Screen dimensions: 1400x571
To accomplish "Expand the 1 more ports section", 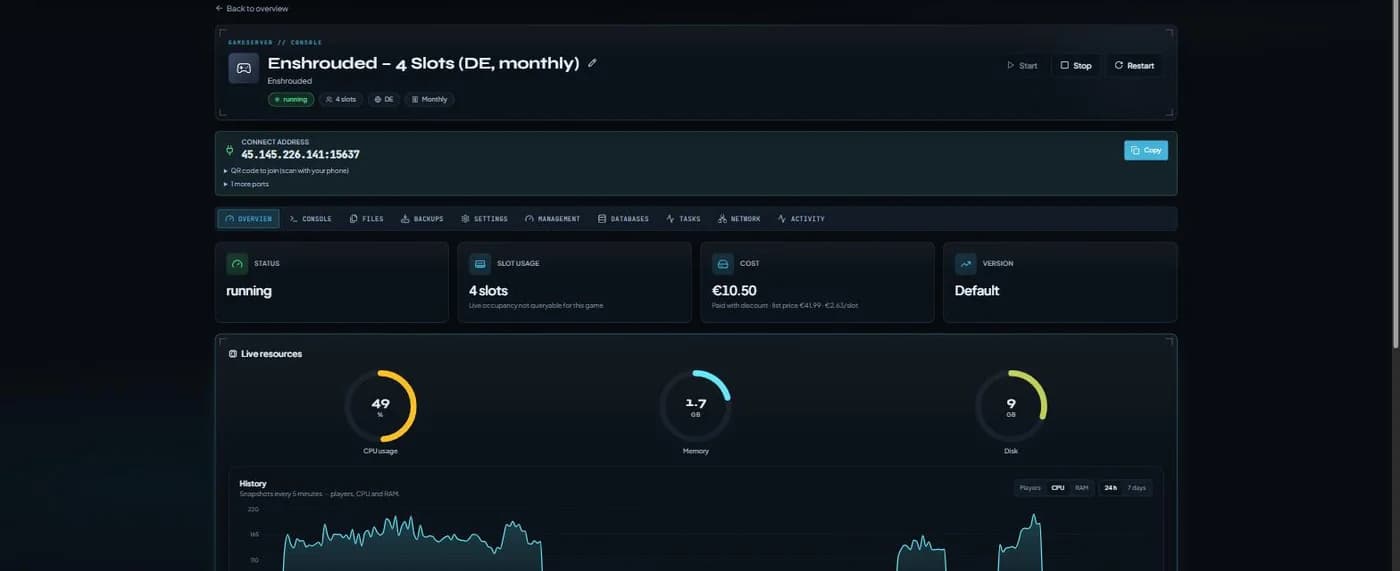I will click(246, 184).
